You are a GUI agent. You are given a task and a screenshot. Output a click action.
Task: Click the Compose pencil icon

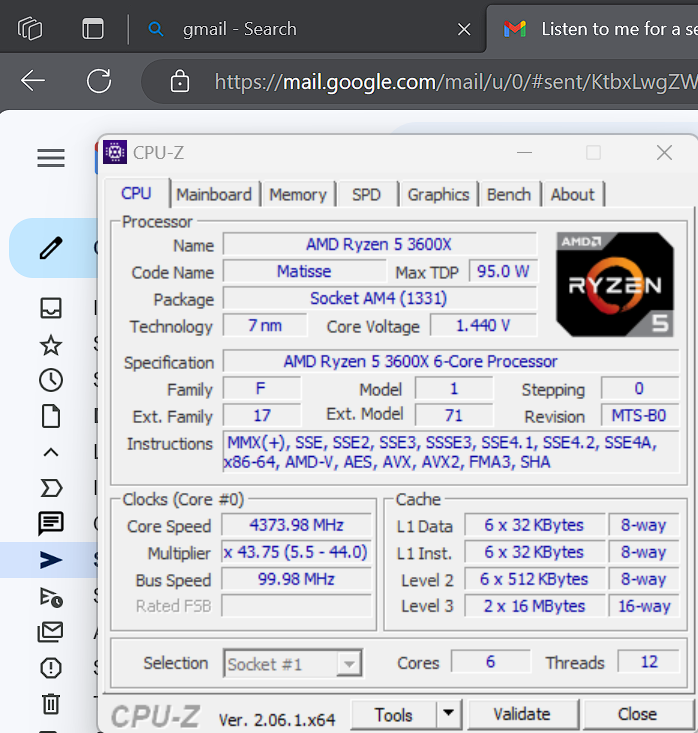[51, 247]
